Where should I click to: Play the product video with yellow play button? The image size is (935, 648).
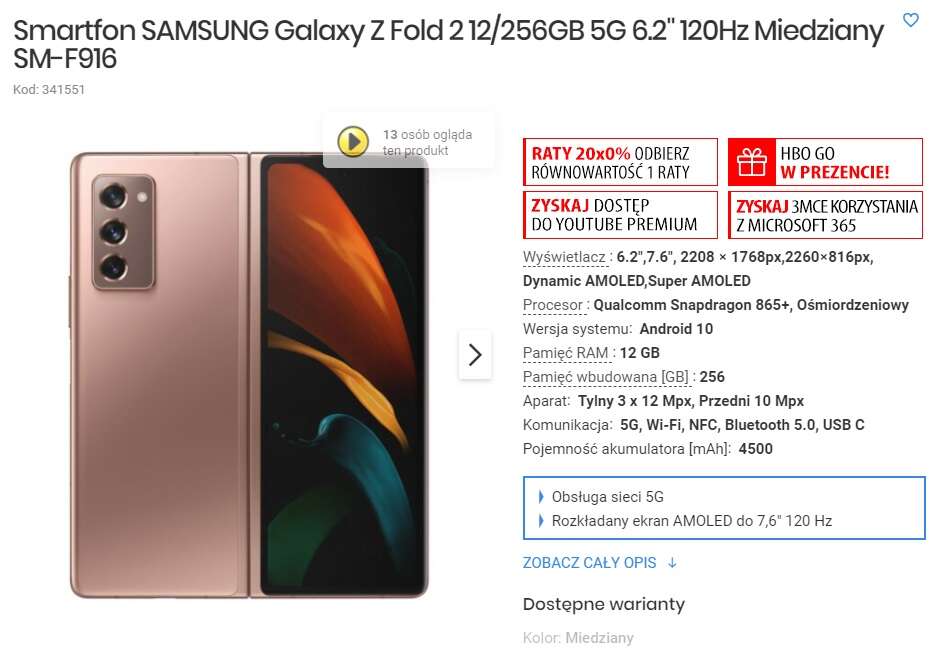(353, 142)
